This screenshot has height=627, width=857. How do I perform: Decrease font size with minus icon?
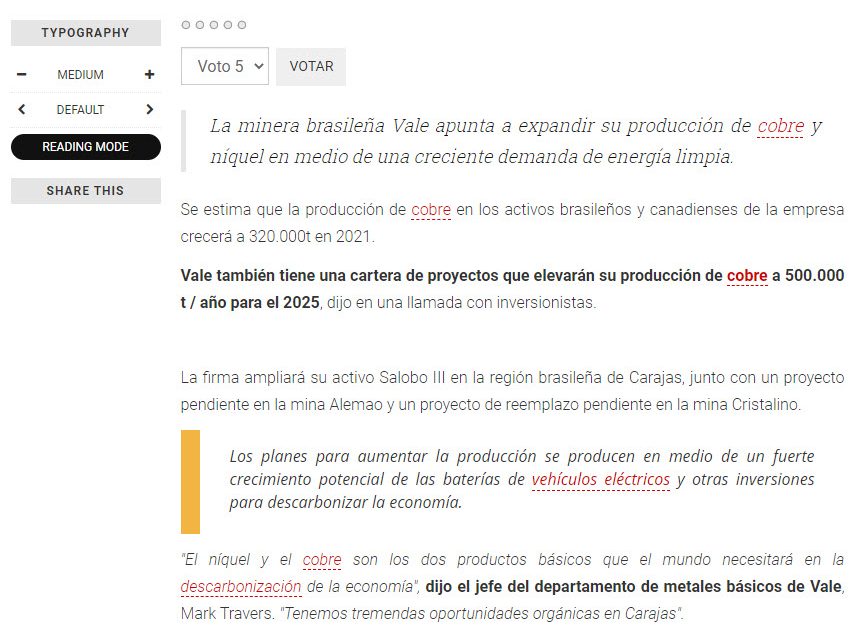click(22, 75)
